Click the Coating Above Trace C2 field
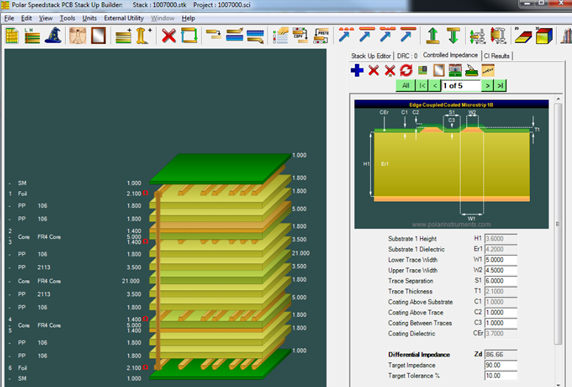 (x=500, y=313)
